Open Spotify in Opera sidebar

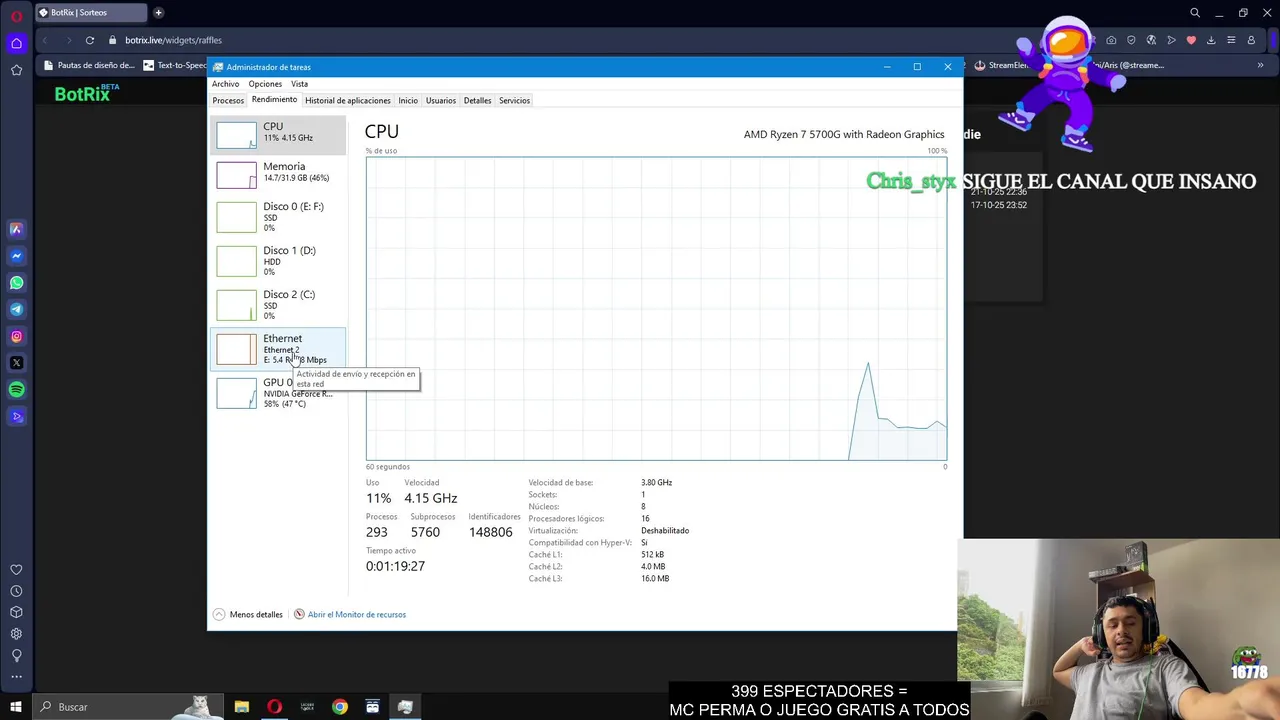[x=16, y=390]
